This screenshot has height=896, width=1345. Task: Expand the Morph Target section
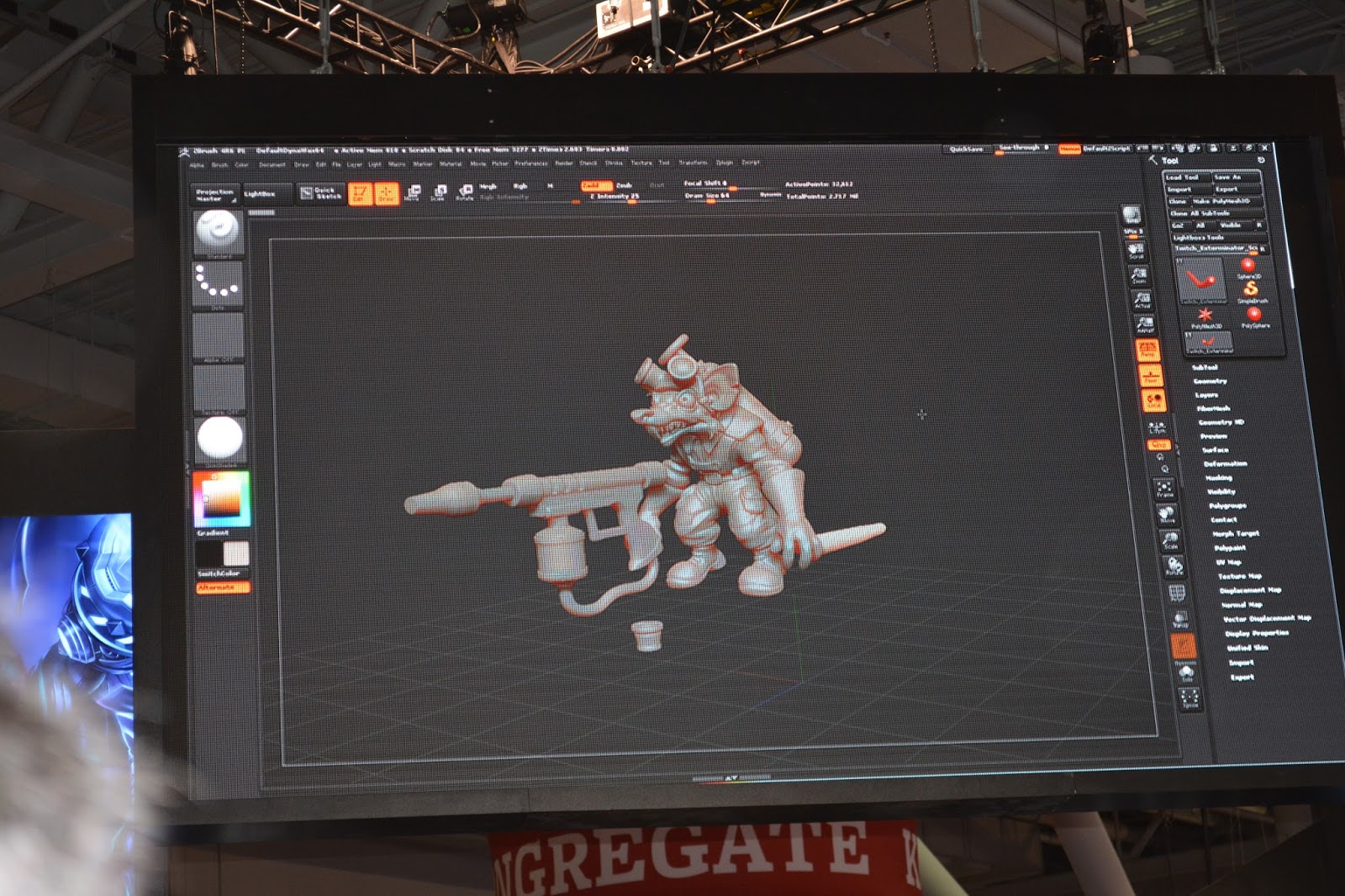tap(1236, 534)
